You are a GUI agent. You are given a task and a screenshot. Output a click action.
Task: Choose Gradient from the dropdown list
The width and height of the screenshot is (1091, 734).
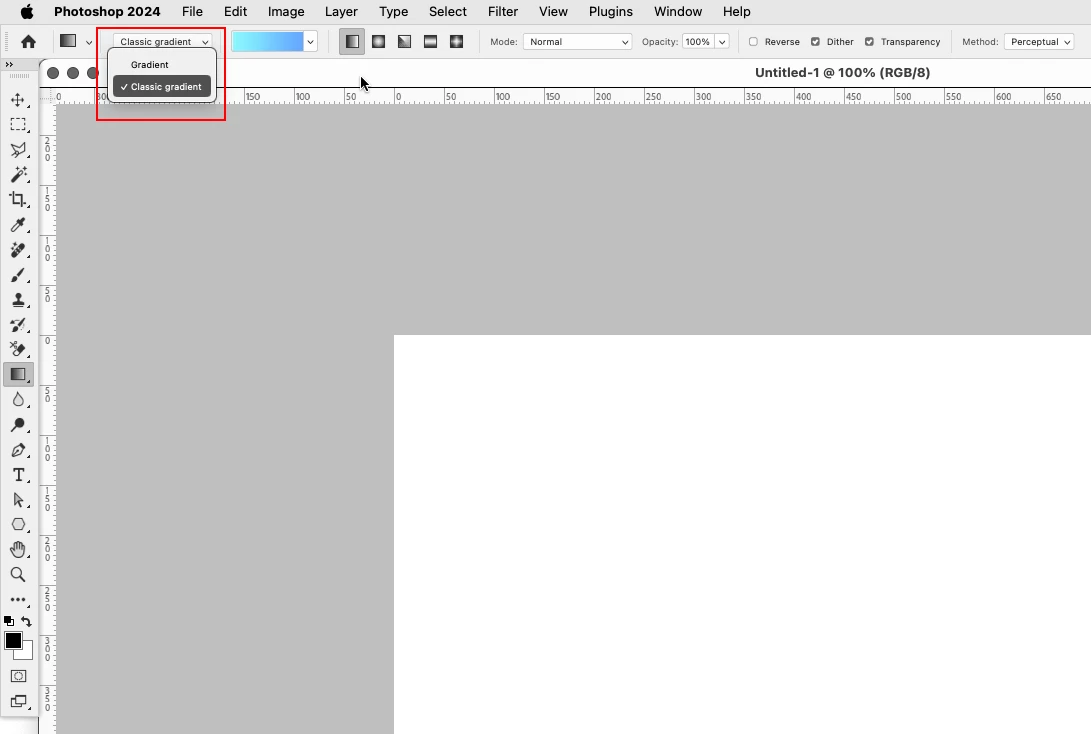click(150, 65)
